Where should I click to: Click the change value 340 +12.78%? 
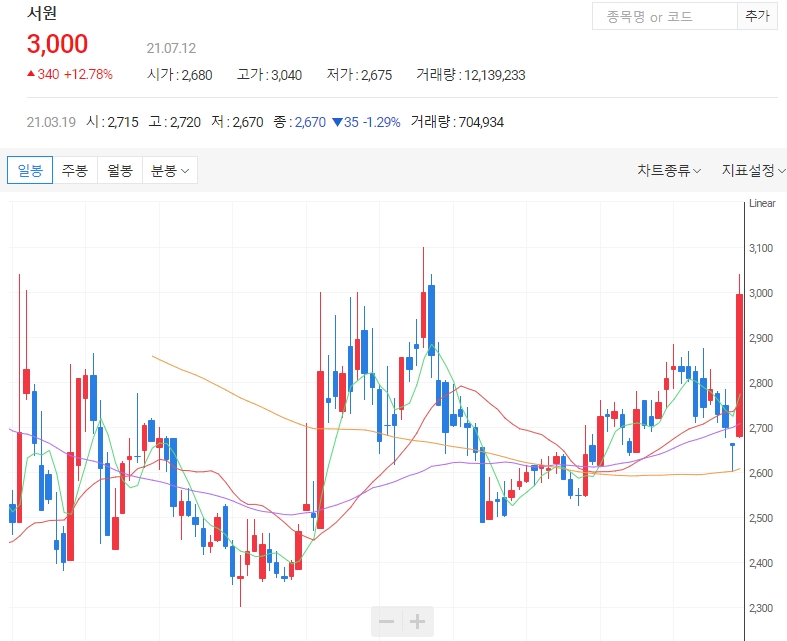[70, 74]
